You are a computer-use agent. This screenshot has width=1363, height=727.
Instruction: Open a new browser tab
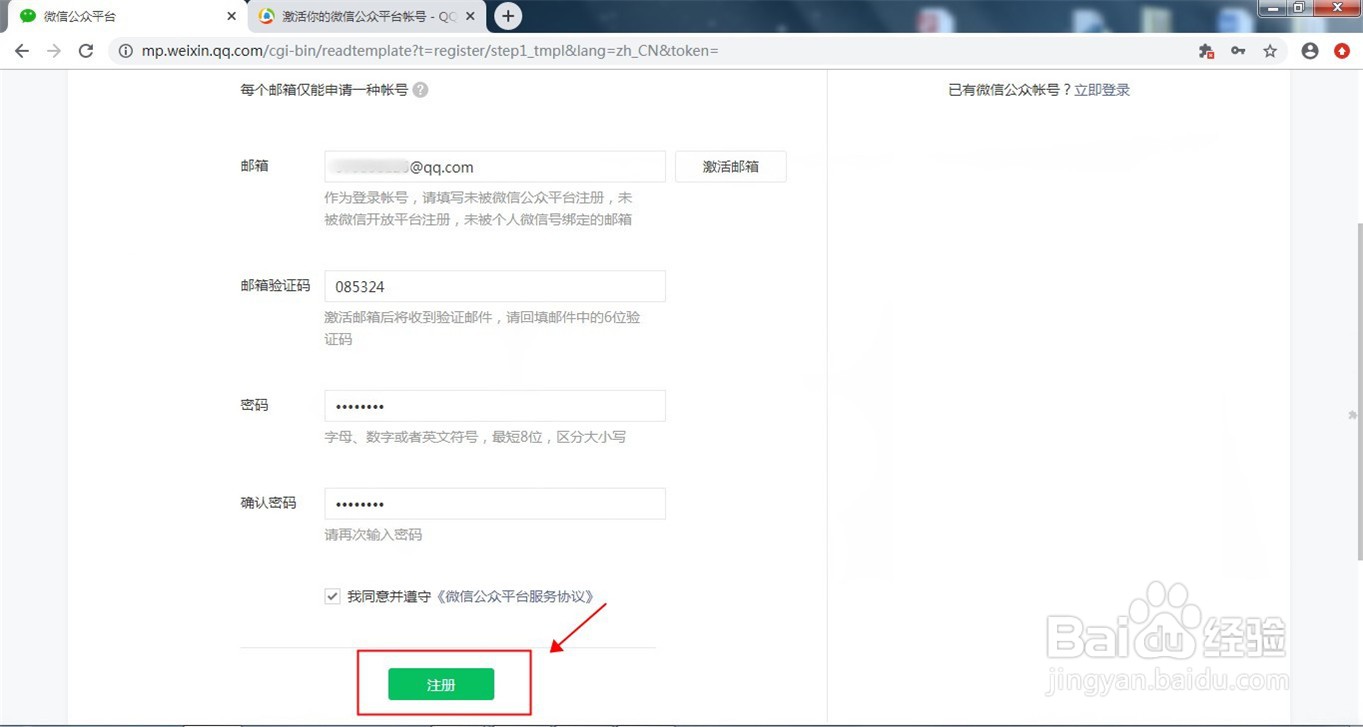tap(508, 16)
